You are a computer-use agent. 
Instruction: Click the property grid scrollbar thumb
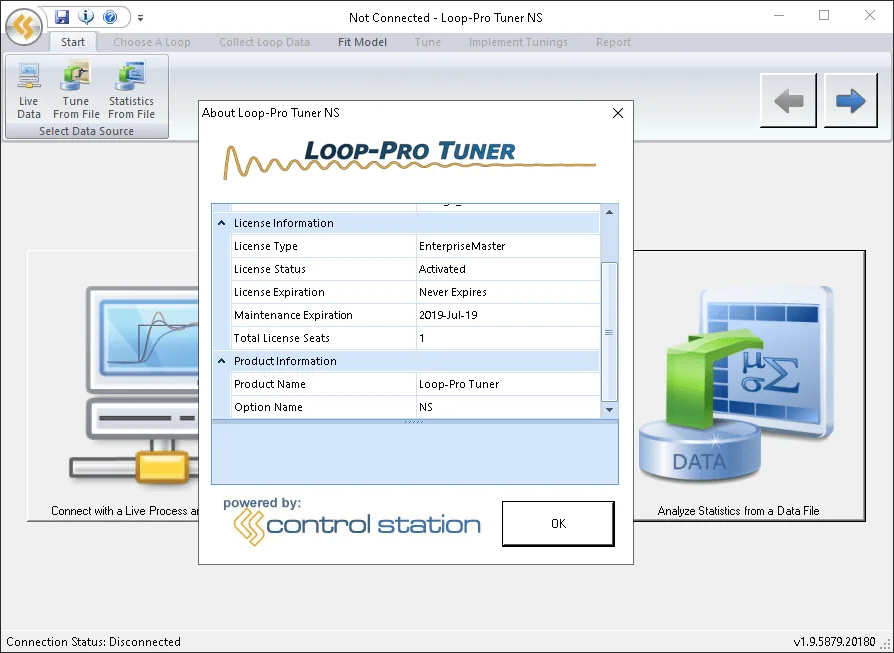(609, 332)
